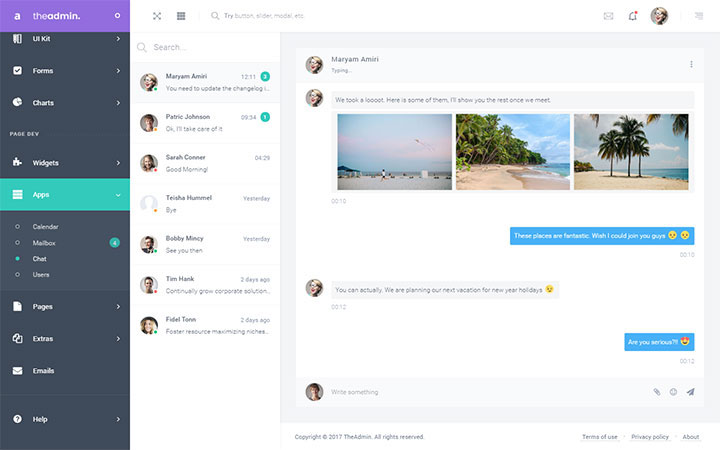
Task: Toggle the stacked-bars menu icon in topbar
Action: [x=181, y=16]
